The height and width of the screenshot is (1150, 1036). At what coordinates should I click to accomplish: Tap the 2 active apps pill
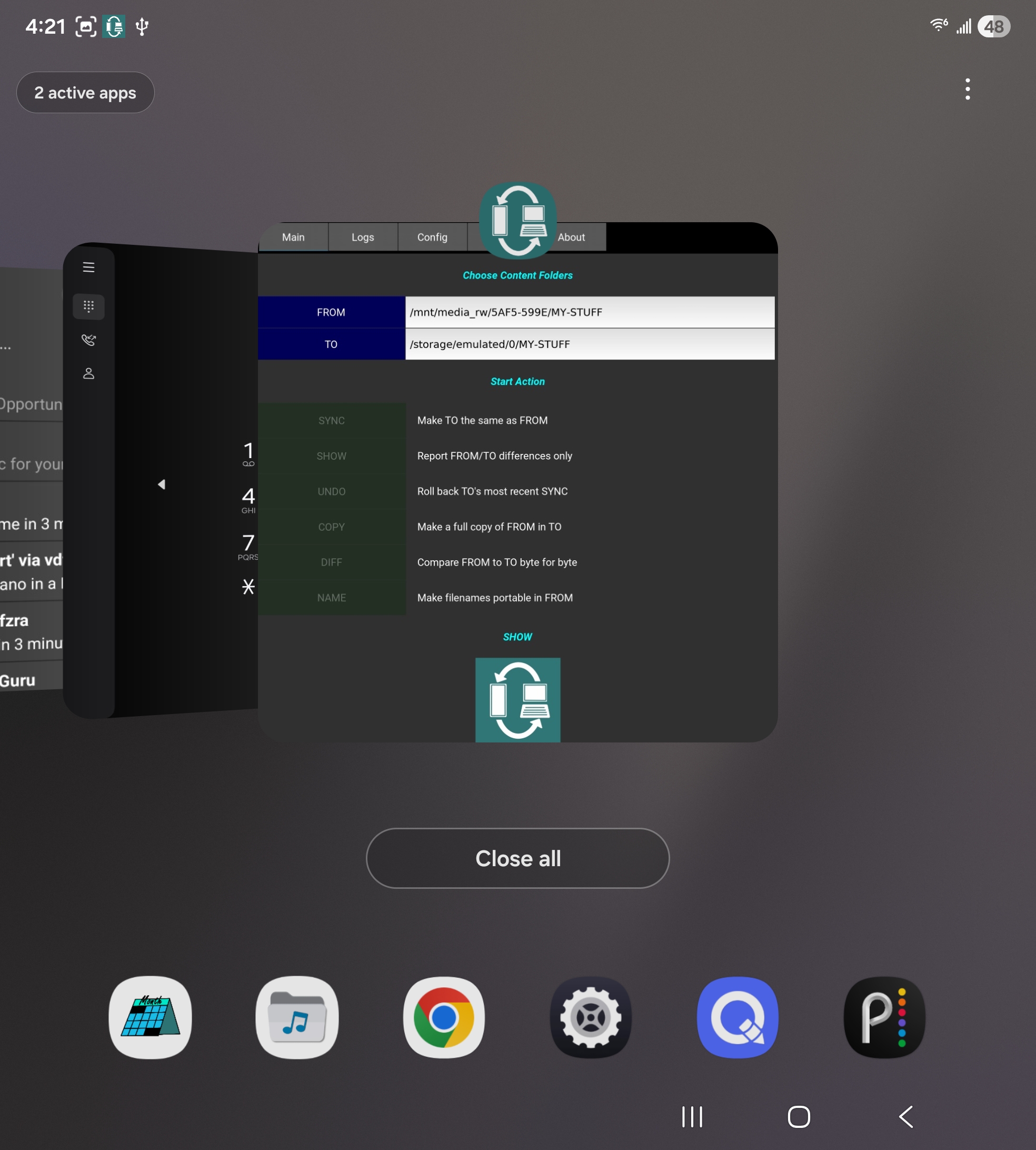click(x=85, y=92)
